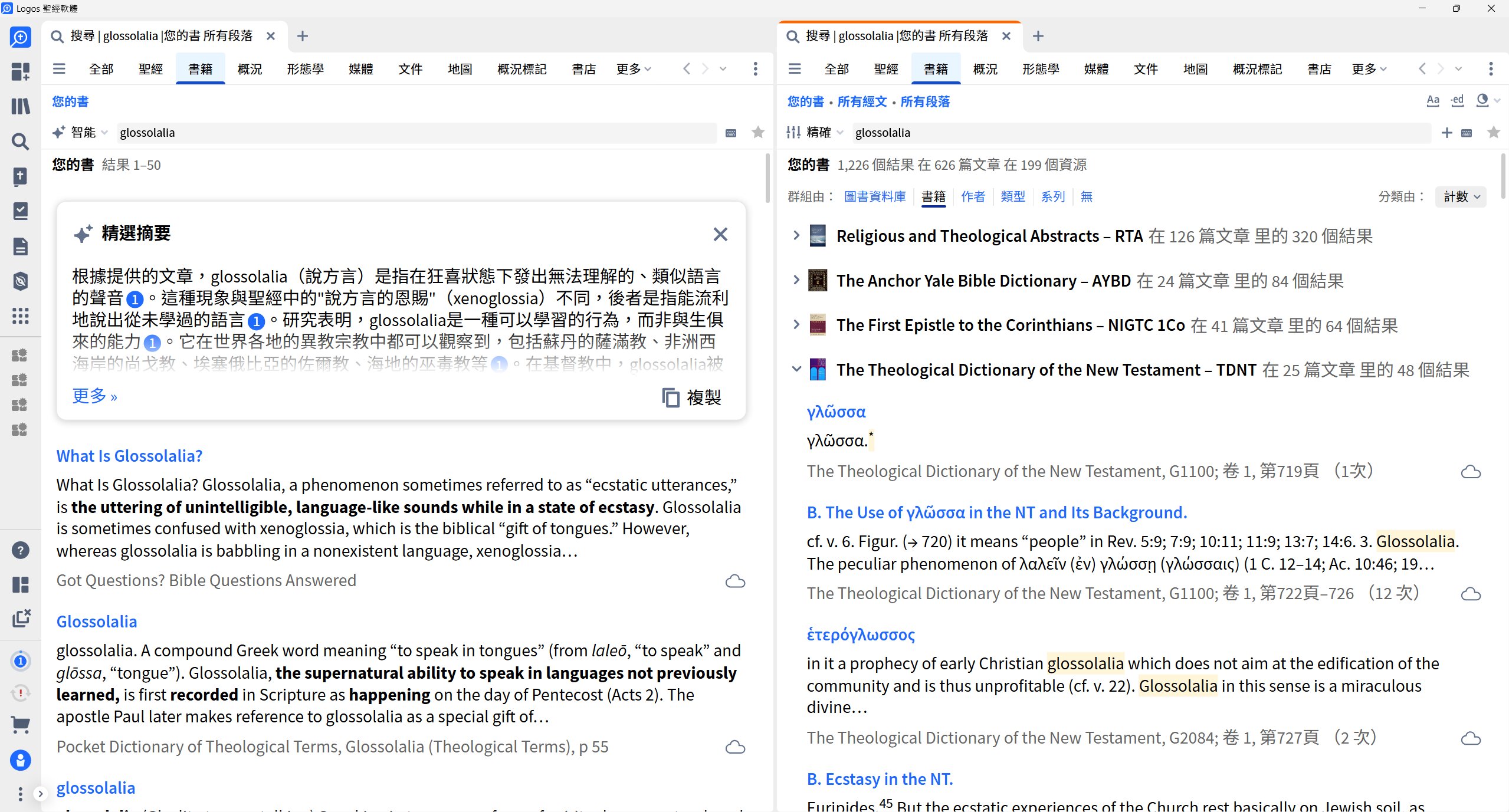Expand the sidebar with the arrow button
The width and height of the screenshot is (1509, 812).
[40, 794]
